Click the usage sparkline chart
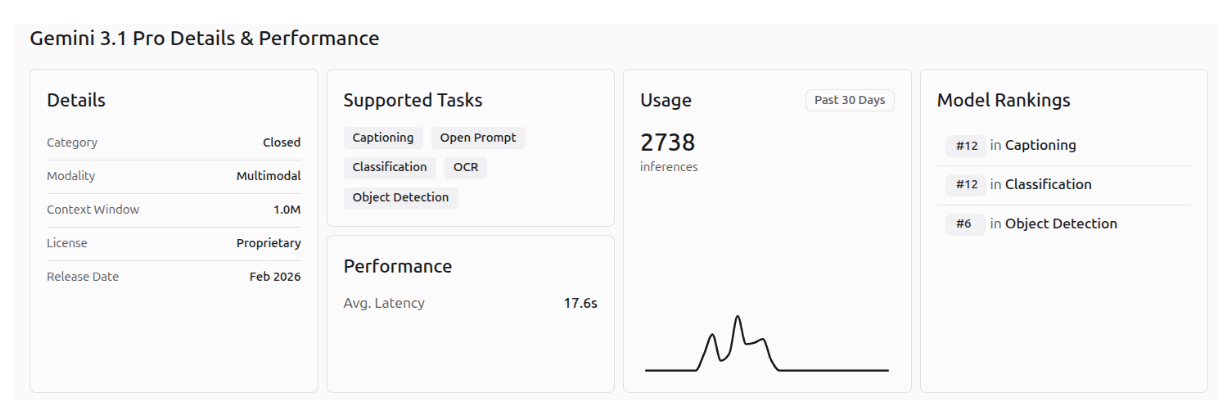1228x400 pixels. coord(767,343)
